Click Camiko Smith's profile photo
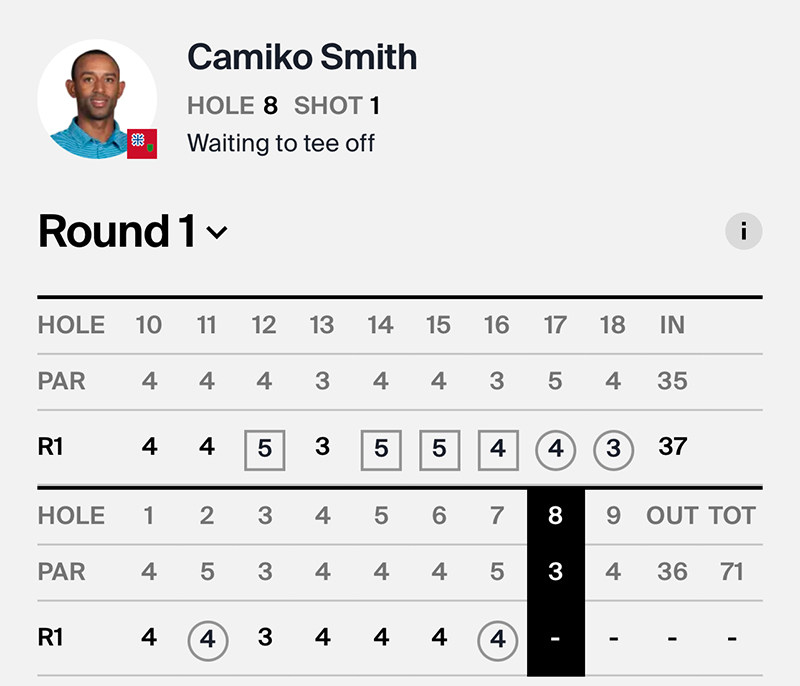Image resolution: width=800 pixels, height=686 pixels. click(x=96, y=99)
